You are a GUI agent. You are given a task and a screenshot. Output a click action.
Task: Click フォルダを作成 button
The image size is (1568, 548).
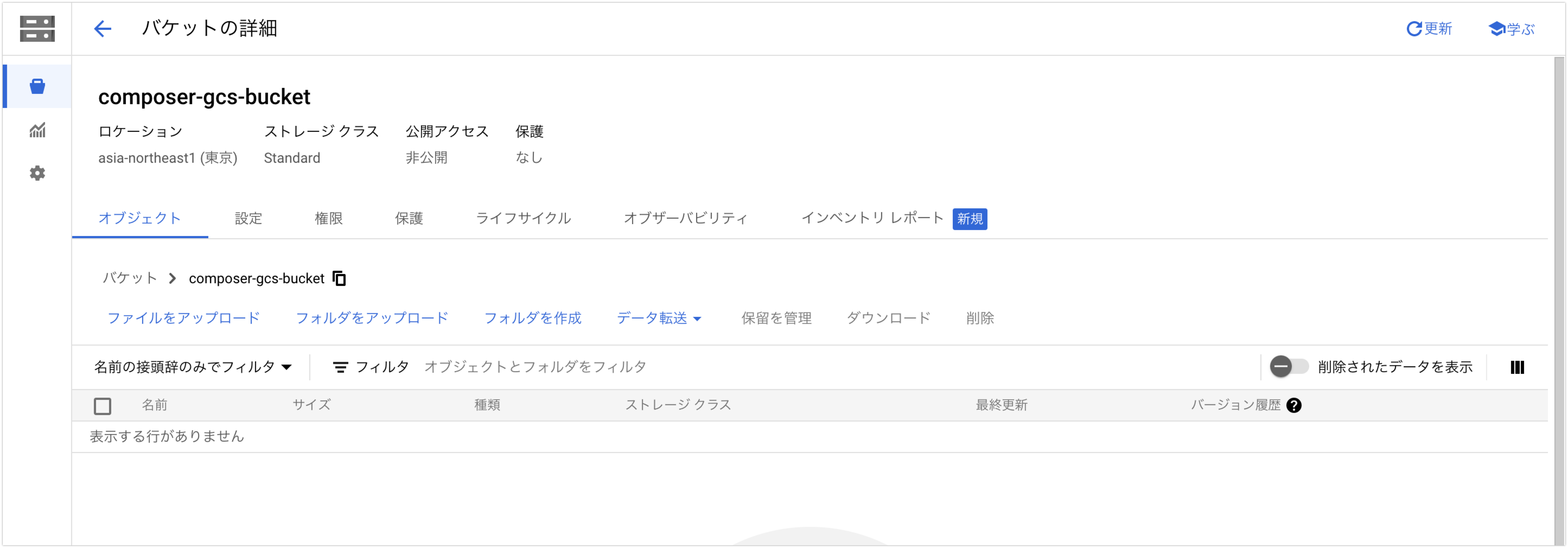(533, 318)
